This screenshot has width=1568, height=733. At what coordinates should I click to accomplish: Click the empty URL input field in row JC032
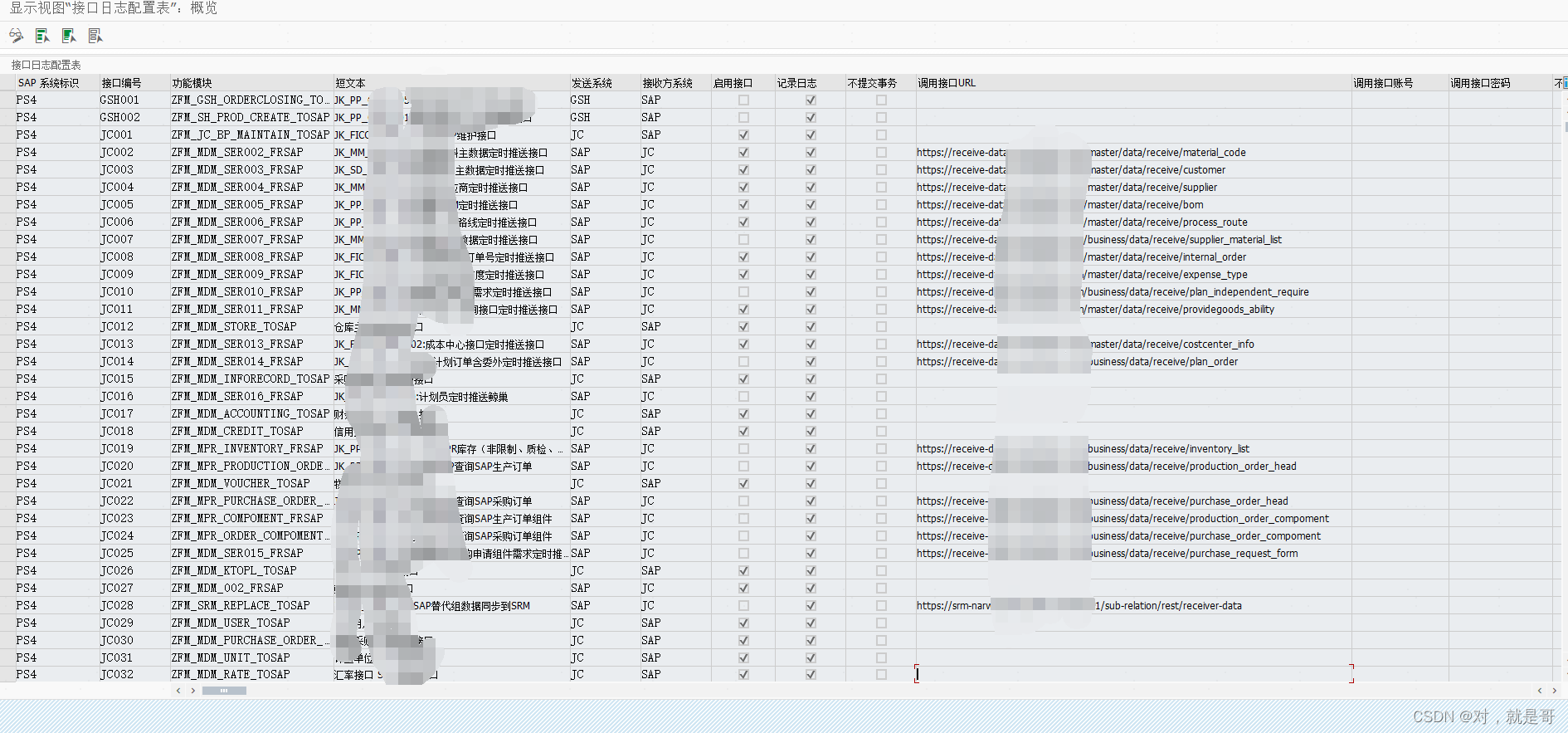1133,674
